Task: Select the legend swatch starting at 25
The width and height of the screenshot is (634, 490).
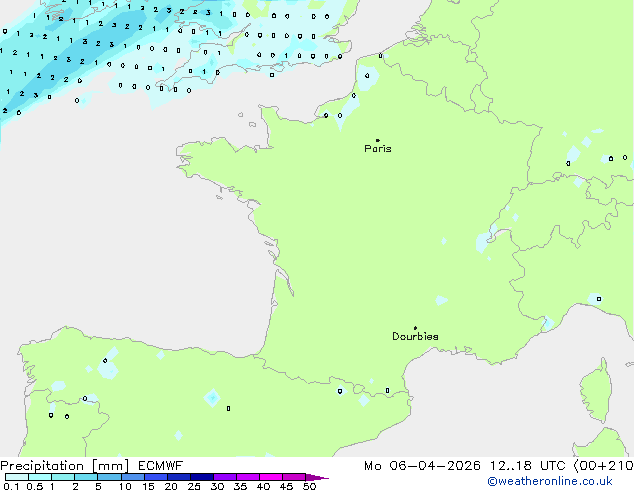Action: [202, 477]
